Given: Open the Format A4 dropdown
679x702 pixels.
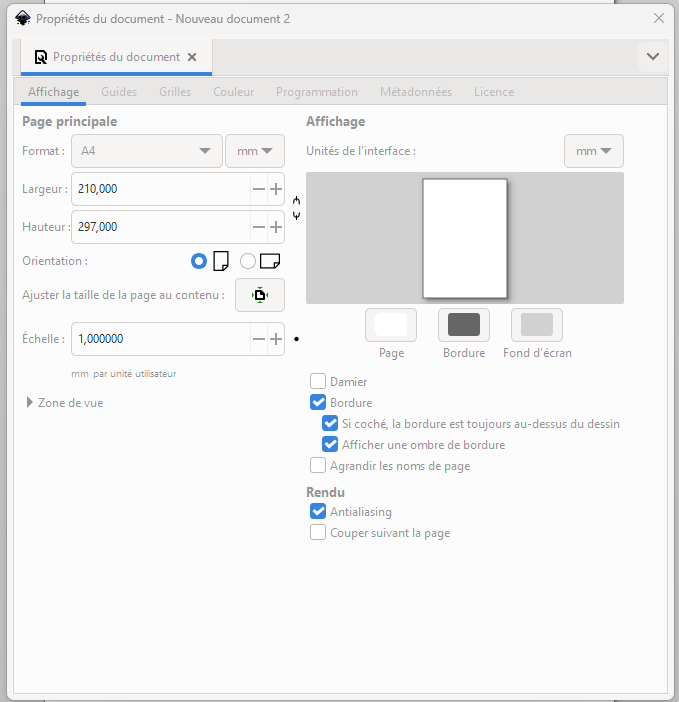Looking at the screenshot, I should [148, 151].
